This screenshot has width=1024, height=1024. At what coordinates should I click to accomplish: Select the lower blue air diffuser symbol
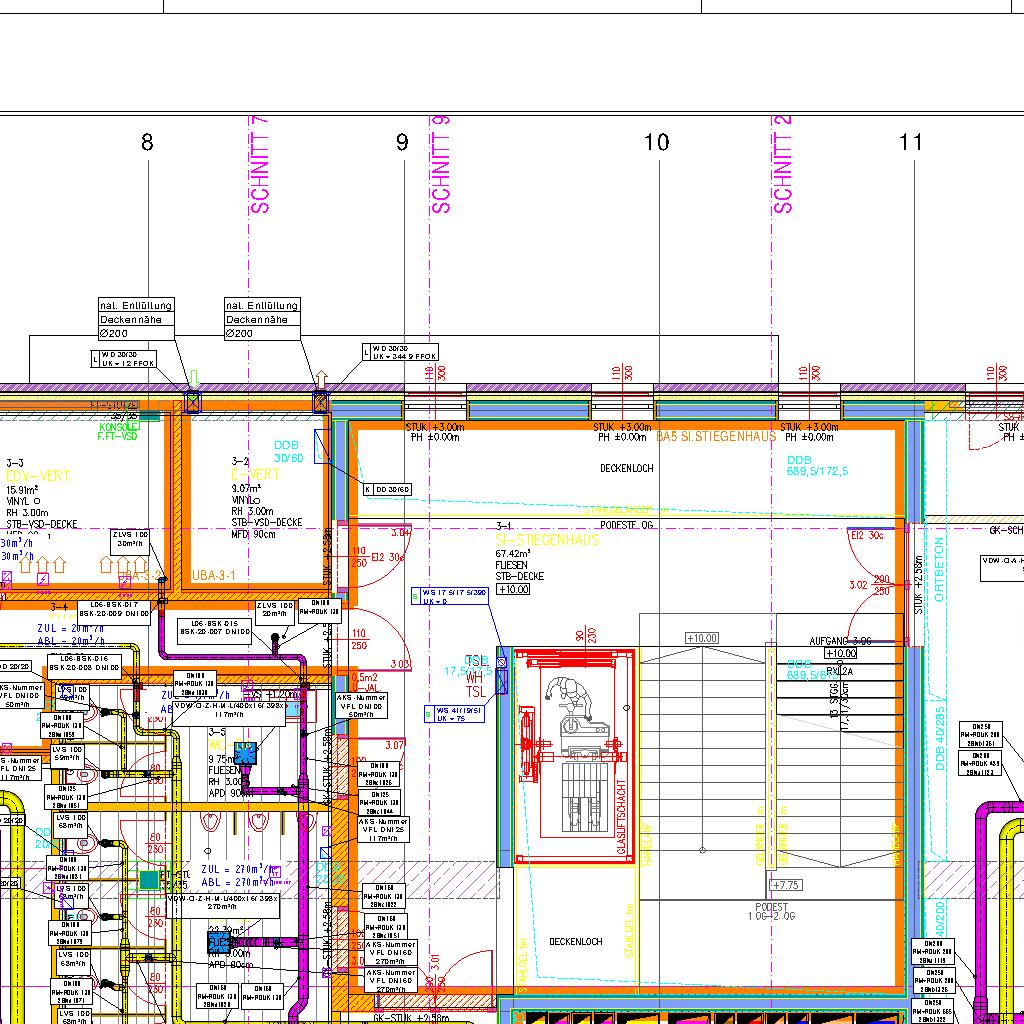217,943
